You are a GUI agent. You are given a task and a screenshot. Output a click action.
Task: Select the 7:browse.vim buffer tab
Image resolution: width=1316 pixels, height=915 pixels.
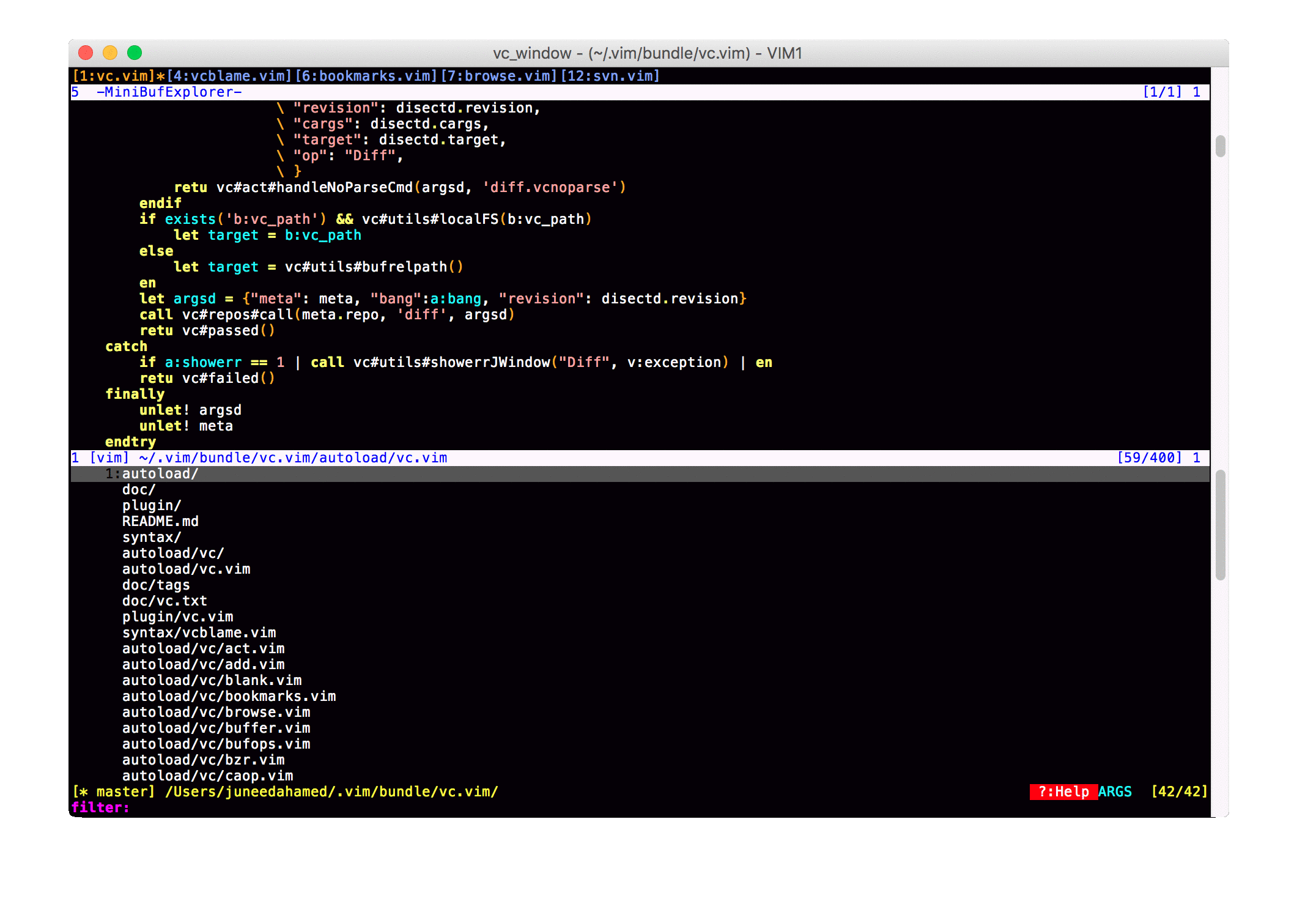pos(497,76)
